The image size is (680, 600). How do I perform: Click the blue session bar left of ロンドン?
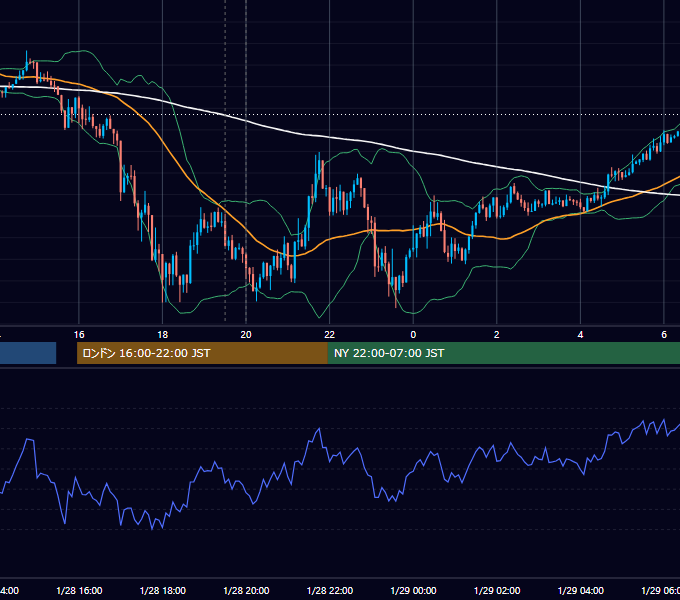point(28,353)
